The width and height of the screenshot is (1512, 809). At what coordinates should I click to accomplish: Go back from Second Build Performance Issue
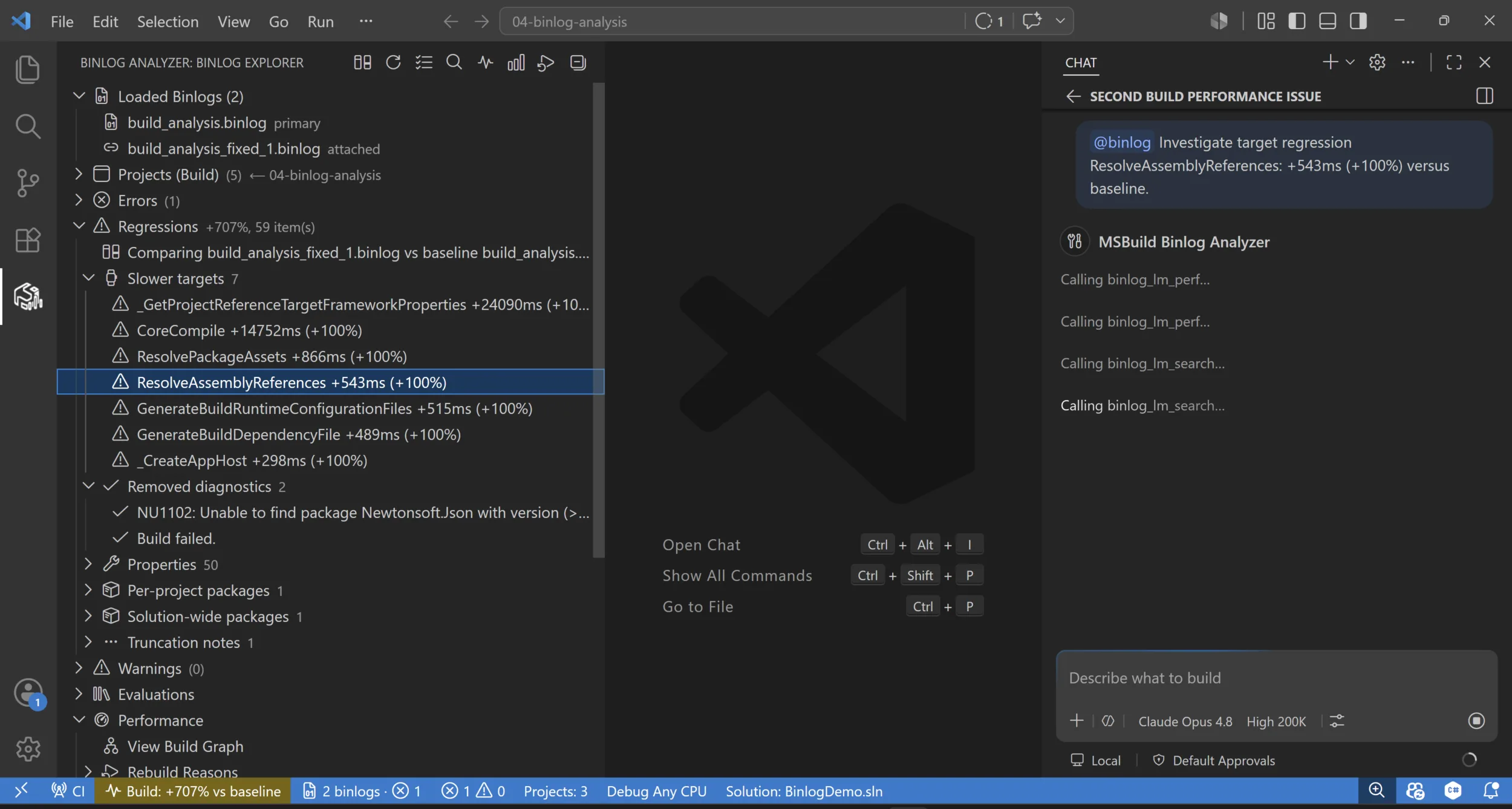[x=1073, y=96]
